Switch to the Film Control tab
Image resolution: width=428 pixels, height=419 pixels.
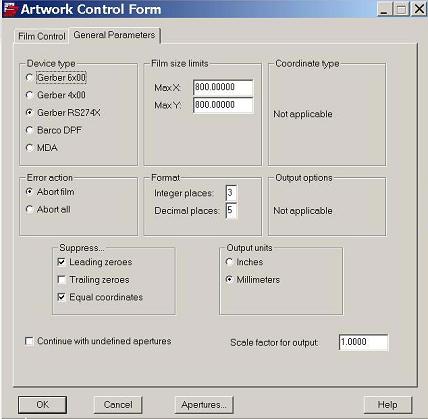(x=42, y=36)
